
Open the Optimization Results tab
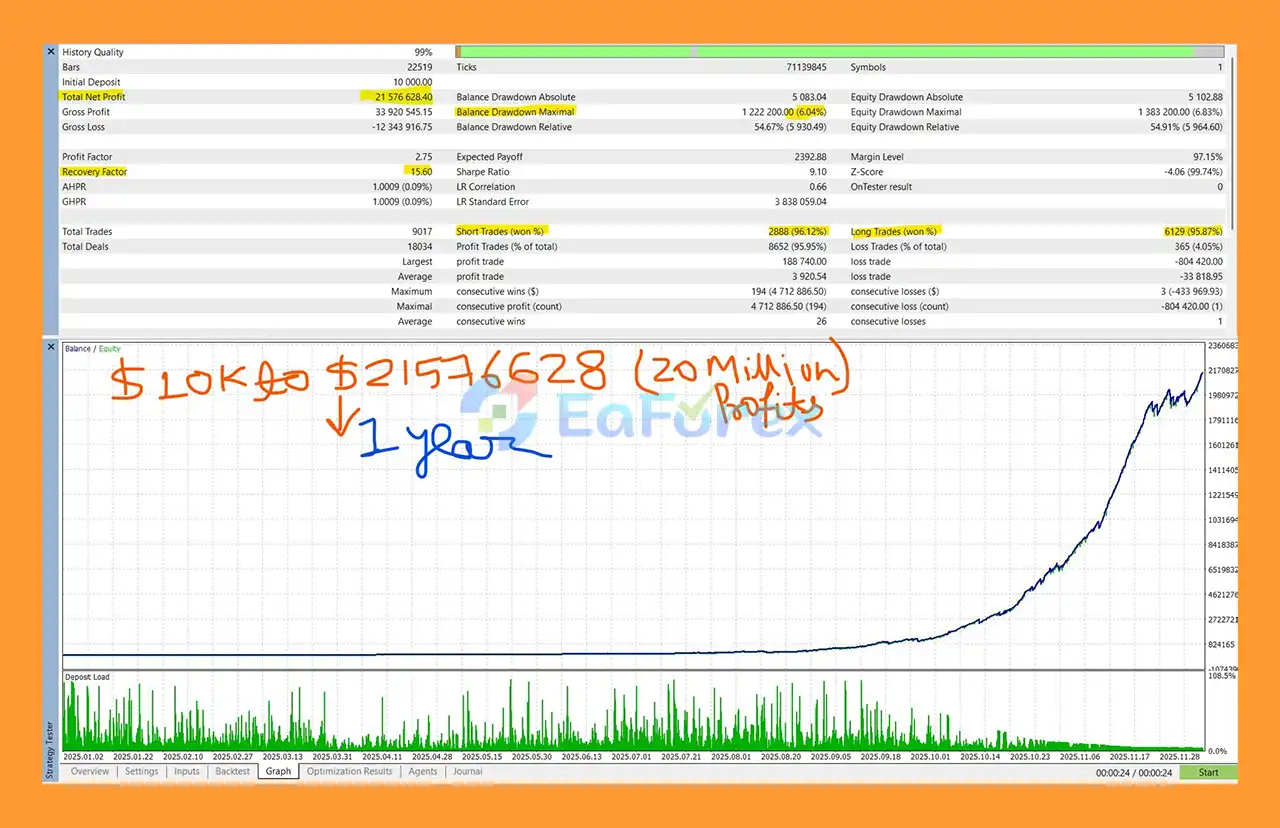pyautogui.click(x=349, y=772)
